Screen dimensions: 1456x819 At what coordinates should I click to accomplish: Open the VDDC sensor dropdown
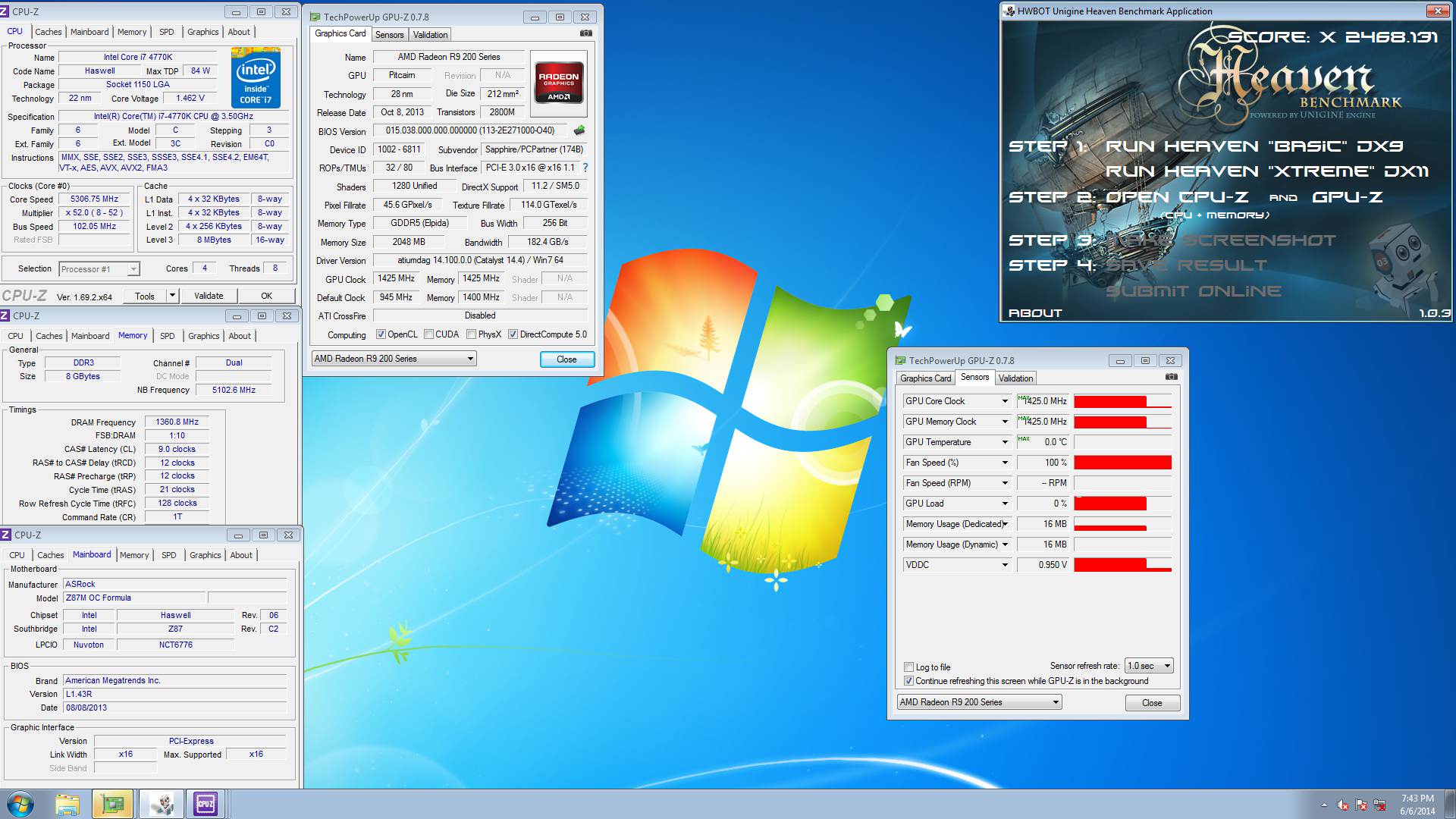[1005, 565]
